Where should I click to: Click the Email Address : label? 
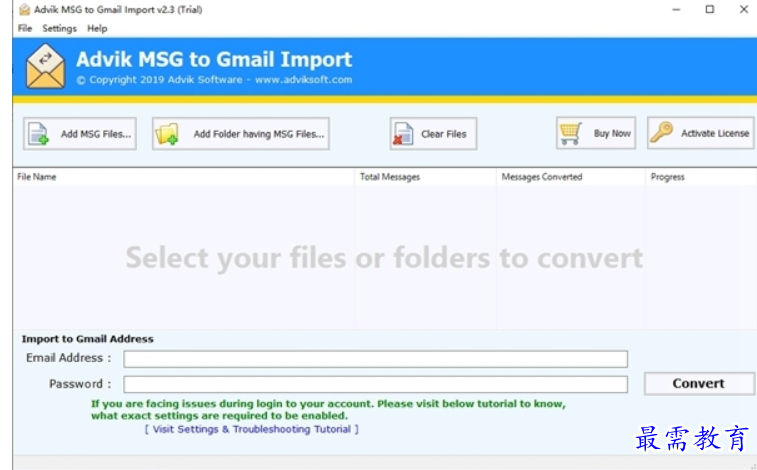[x=69, y=358]
